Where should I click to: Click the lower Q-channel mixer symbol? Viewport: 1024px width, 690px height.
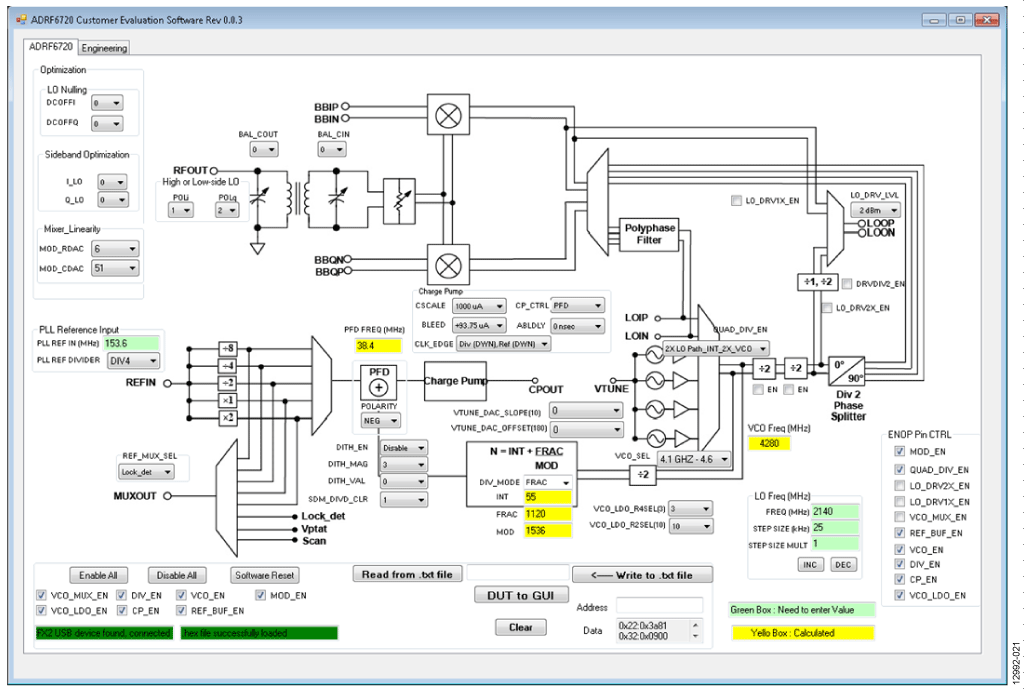448,265
